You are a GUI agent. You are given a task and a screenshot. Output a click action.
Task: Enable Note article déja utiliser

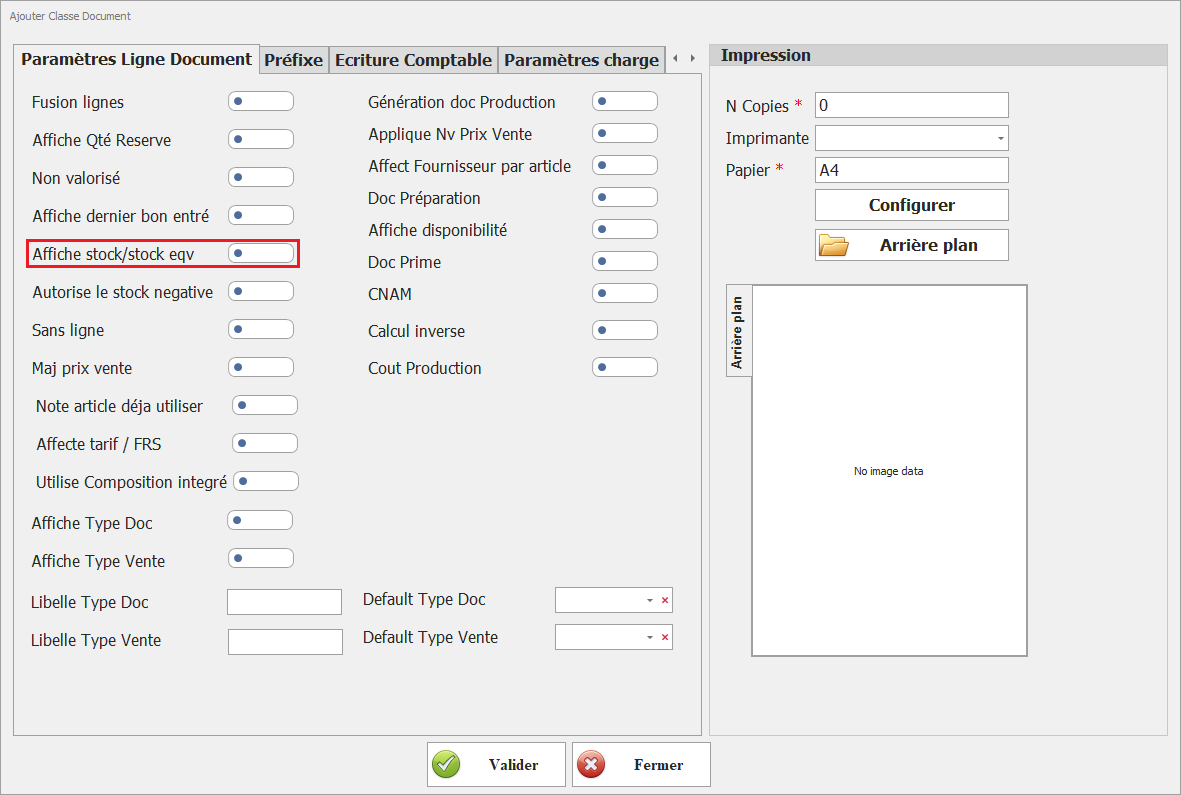pyautogui.click(x=264, y=405)
